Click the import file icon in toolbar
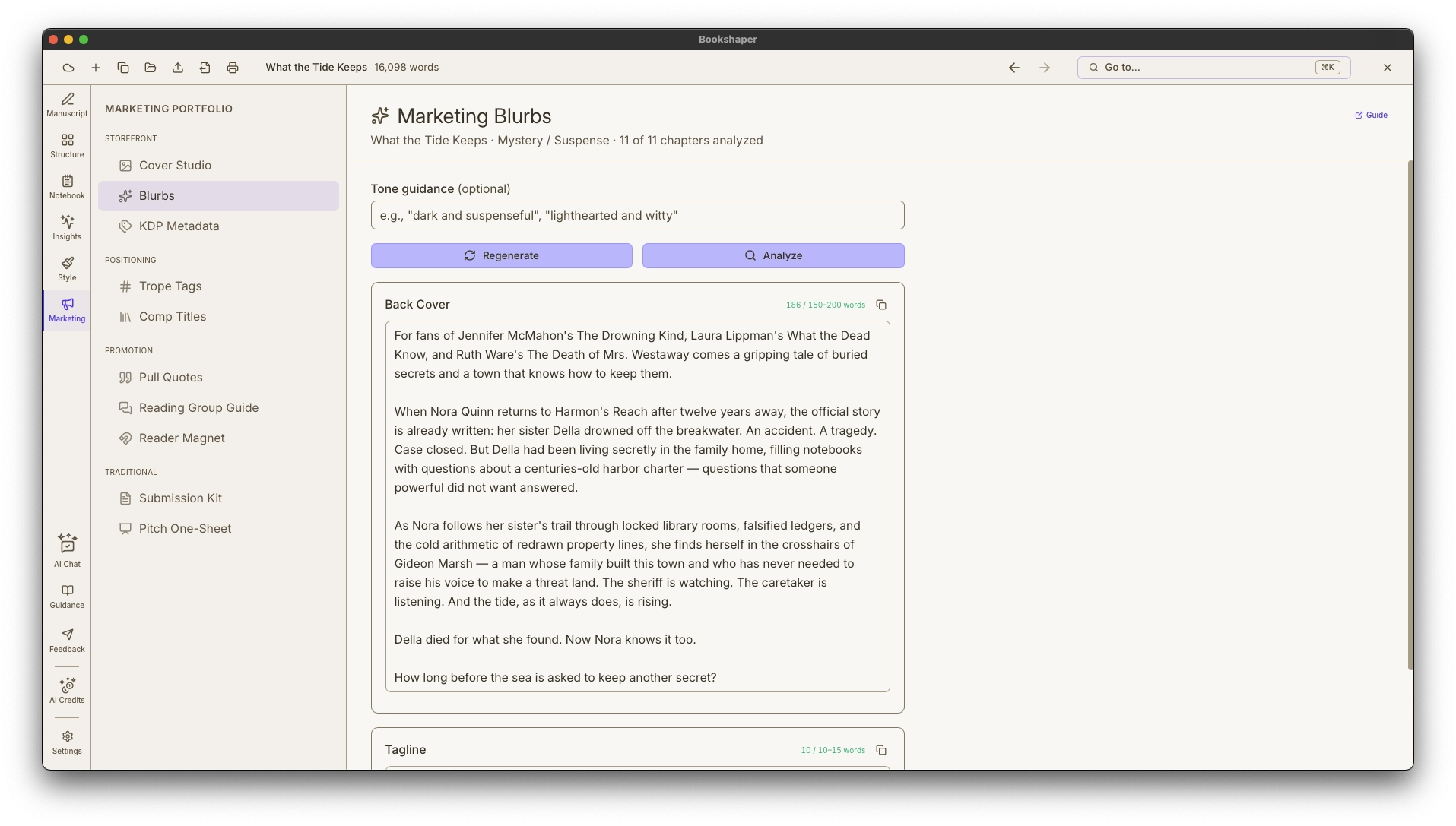Screen dimensions: 1456x826 pos(205,68)
